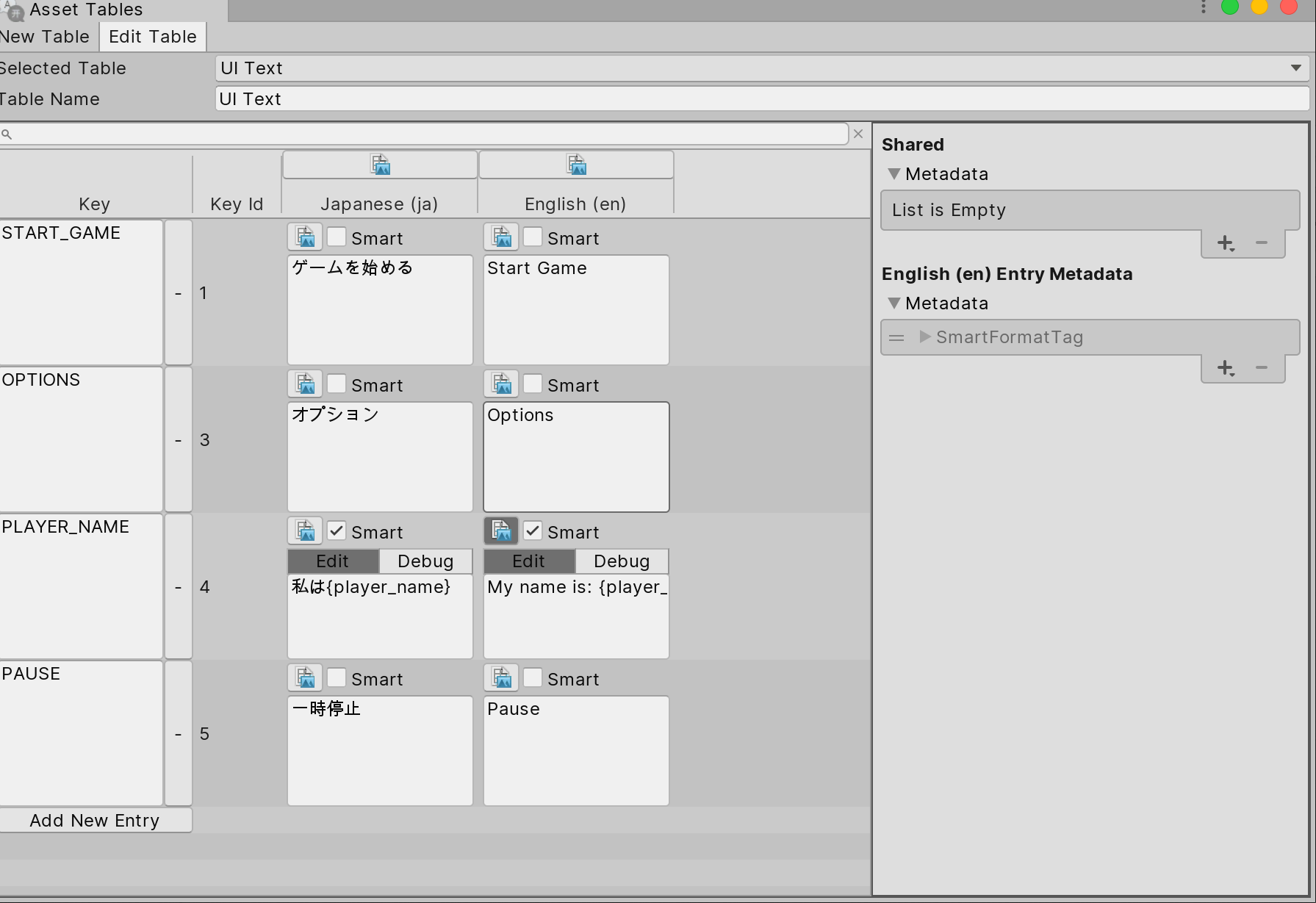Click the English column header translate icon
The width and height of the screenshot is (1316, 903).
point(575,164)
